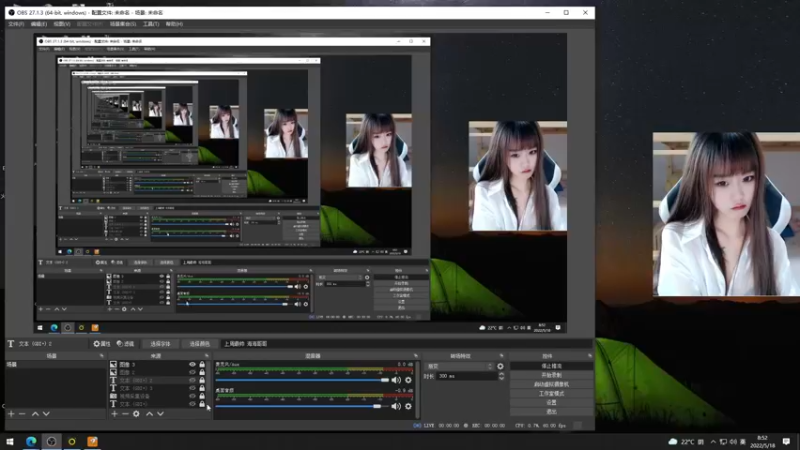Decrease transition 时长 with down arrow
Viewport: 800px width, 450px height.
pos(501,378)
